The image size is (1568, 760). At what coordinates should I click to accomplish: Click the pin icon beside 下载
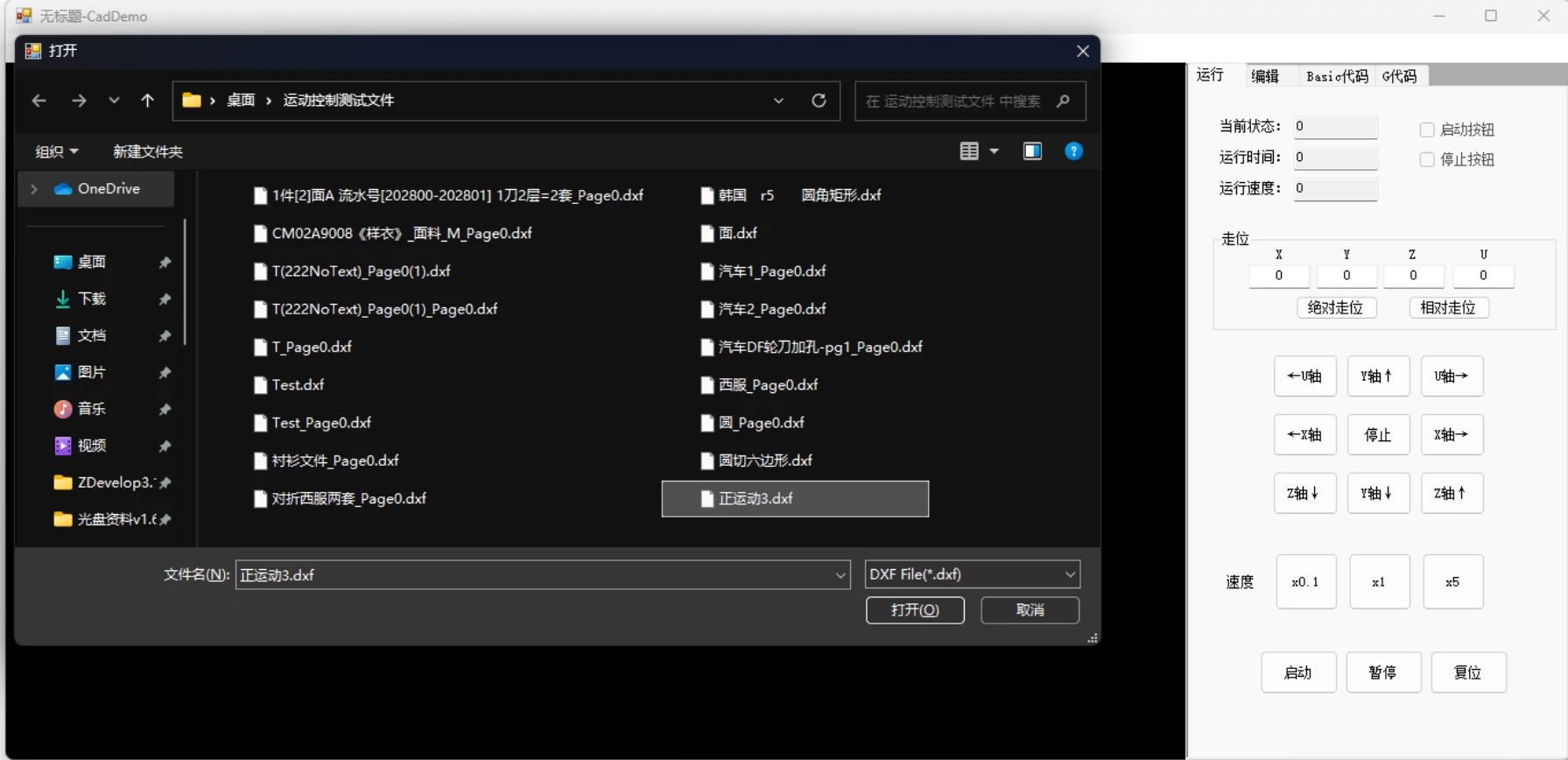[x=165, y=299]
